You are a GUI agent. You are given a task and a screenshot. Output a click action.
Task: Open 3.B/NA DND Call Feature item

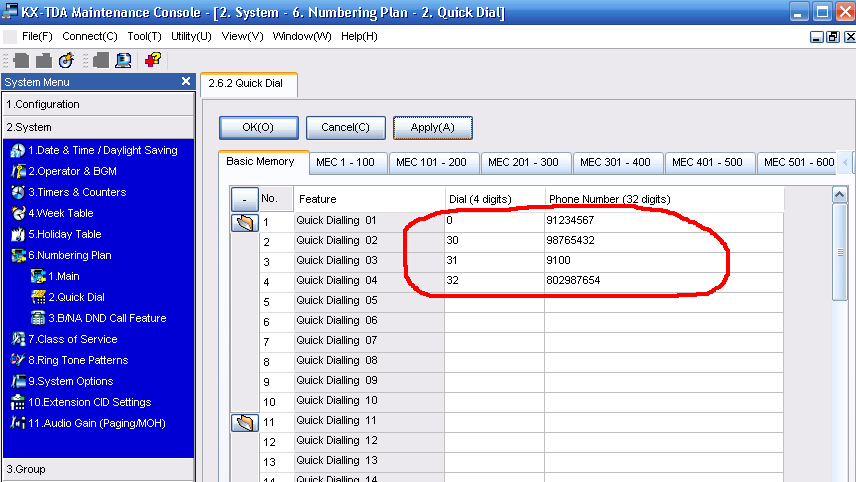[107, 318]
